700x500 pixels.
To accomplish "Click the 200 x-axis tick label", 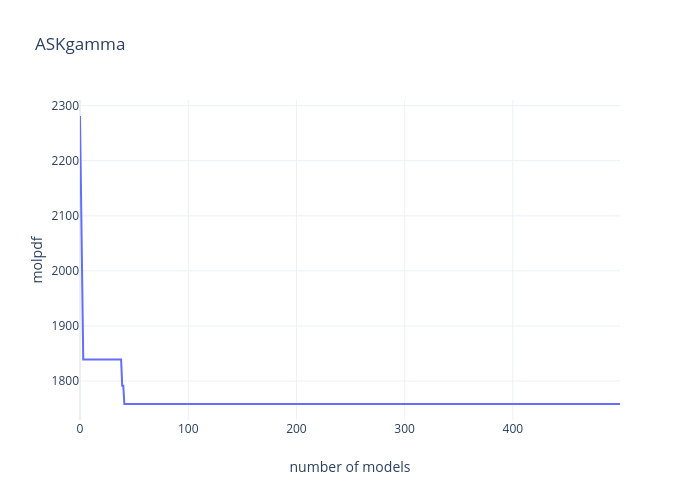I will (296, 429).
